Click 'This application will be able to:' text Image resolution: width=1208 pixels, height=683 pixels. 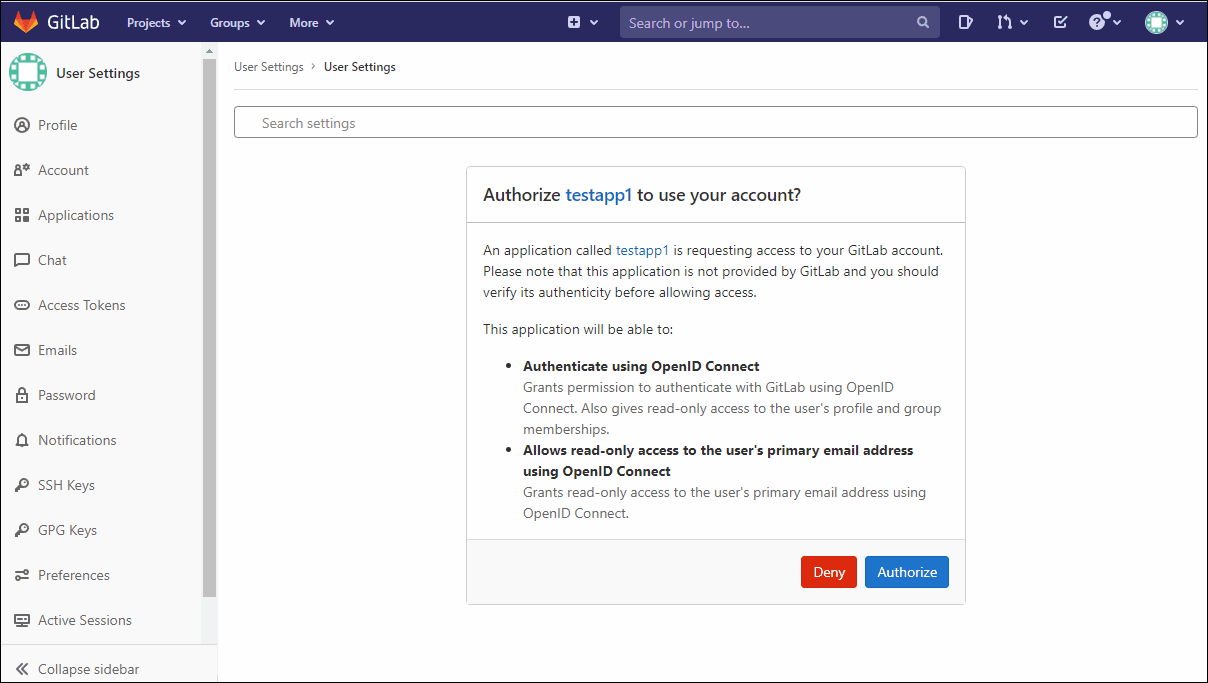[579, 329]
